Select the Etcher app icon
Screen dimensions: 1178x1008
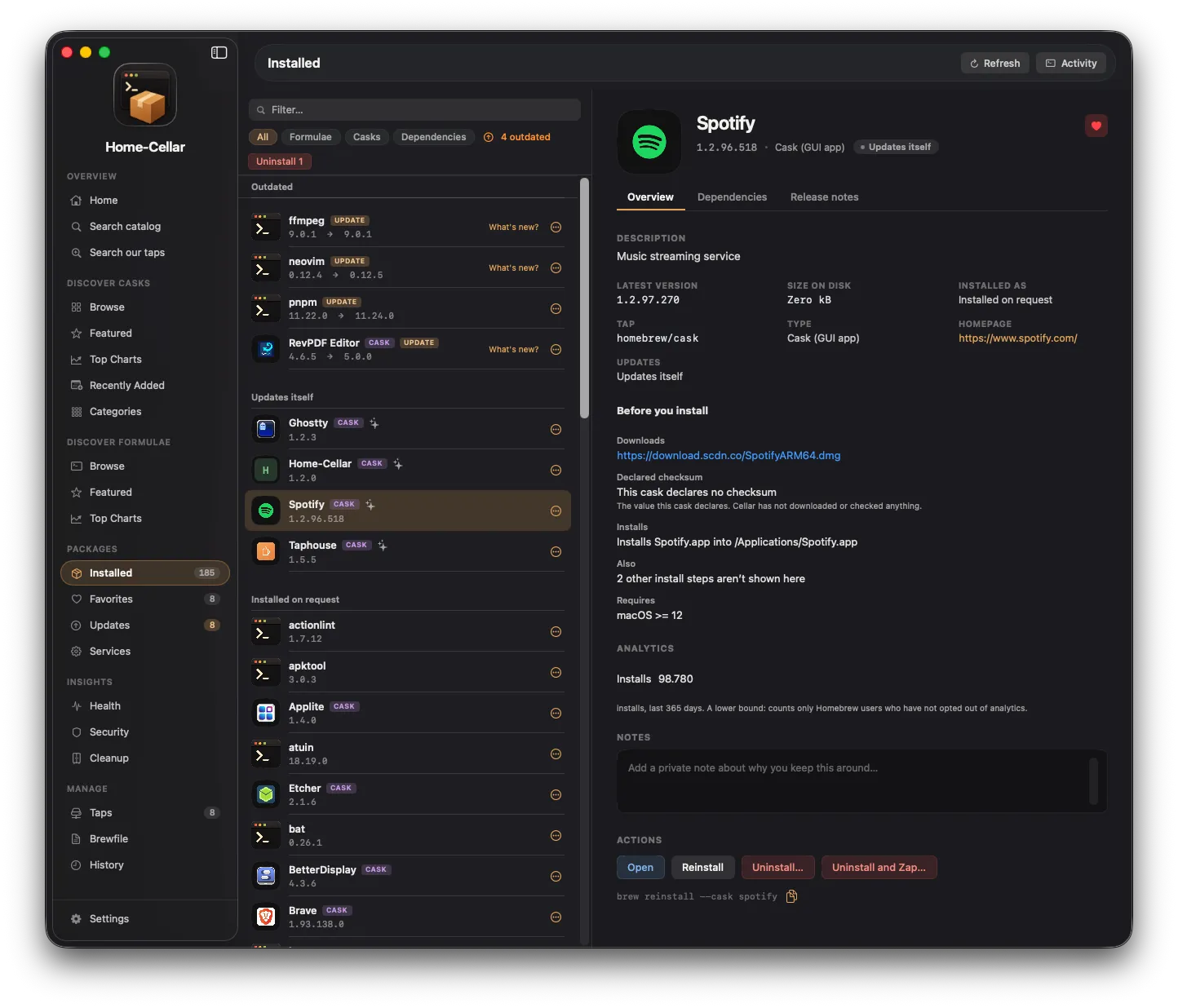266,794
